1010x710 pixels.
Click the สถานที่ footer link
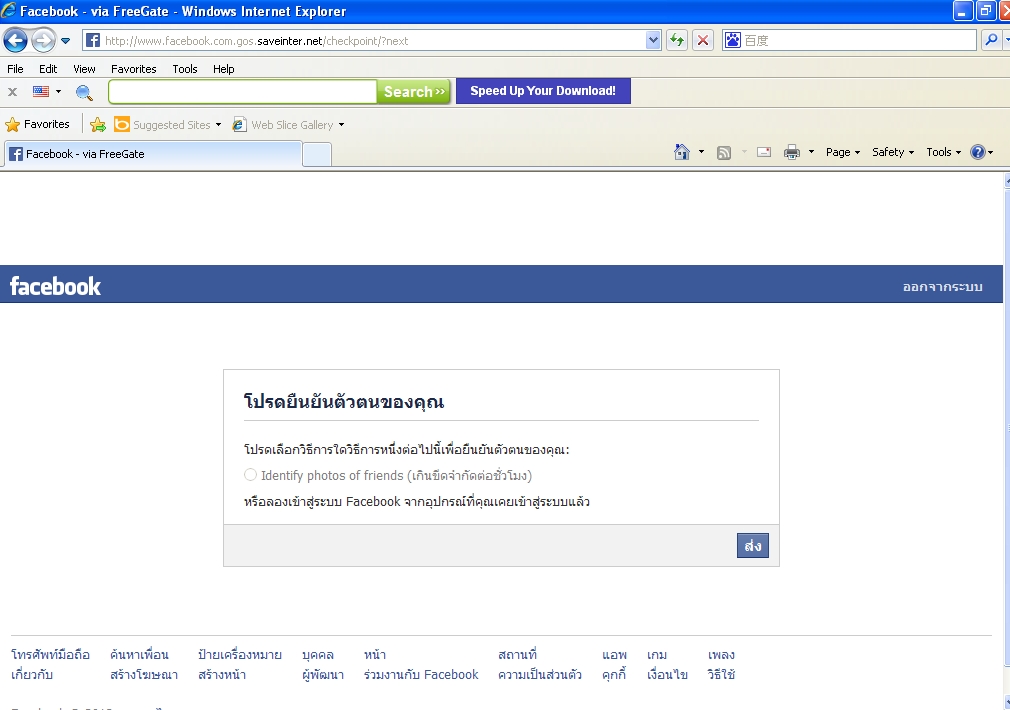click(517, 655)
